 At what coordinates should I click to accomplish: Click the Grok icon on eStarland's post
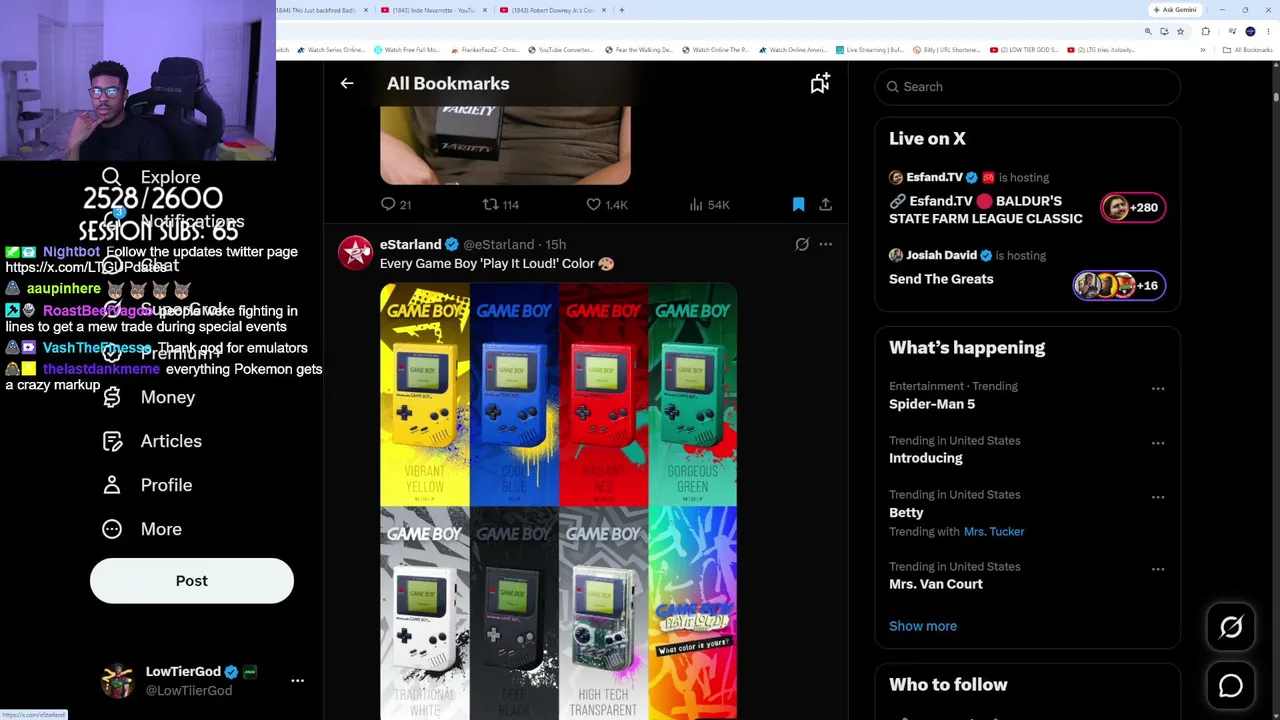[x=802, y=244]
